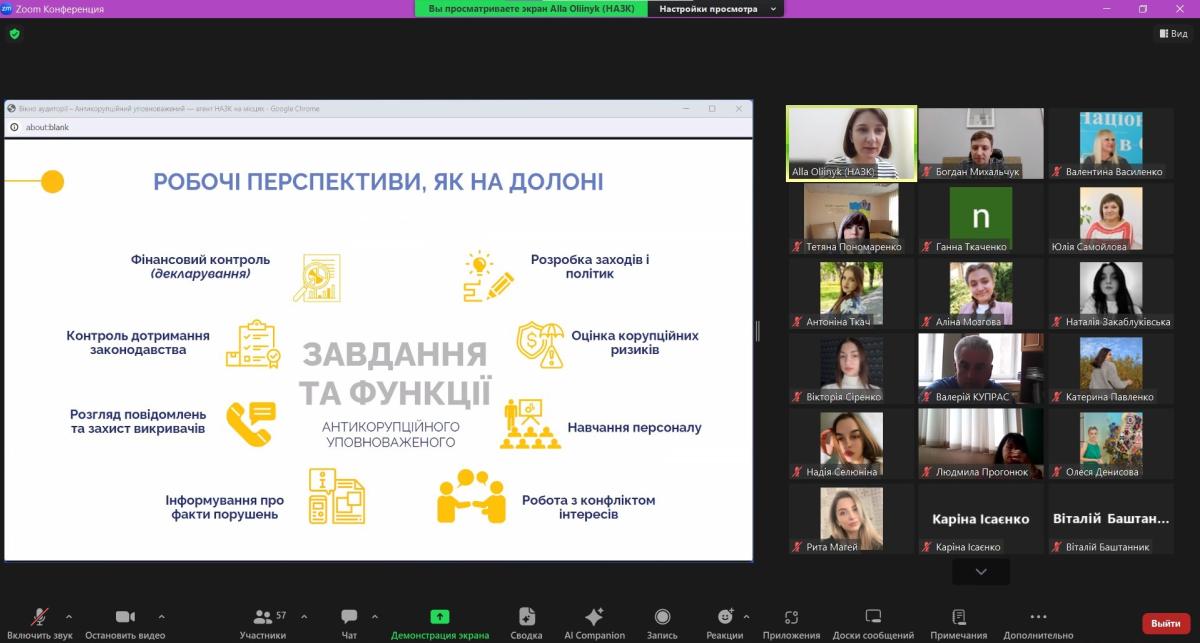Select Аліна Мозгова video tile

981,293
